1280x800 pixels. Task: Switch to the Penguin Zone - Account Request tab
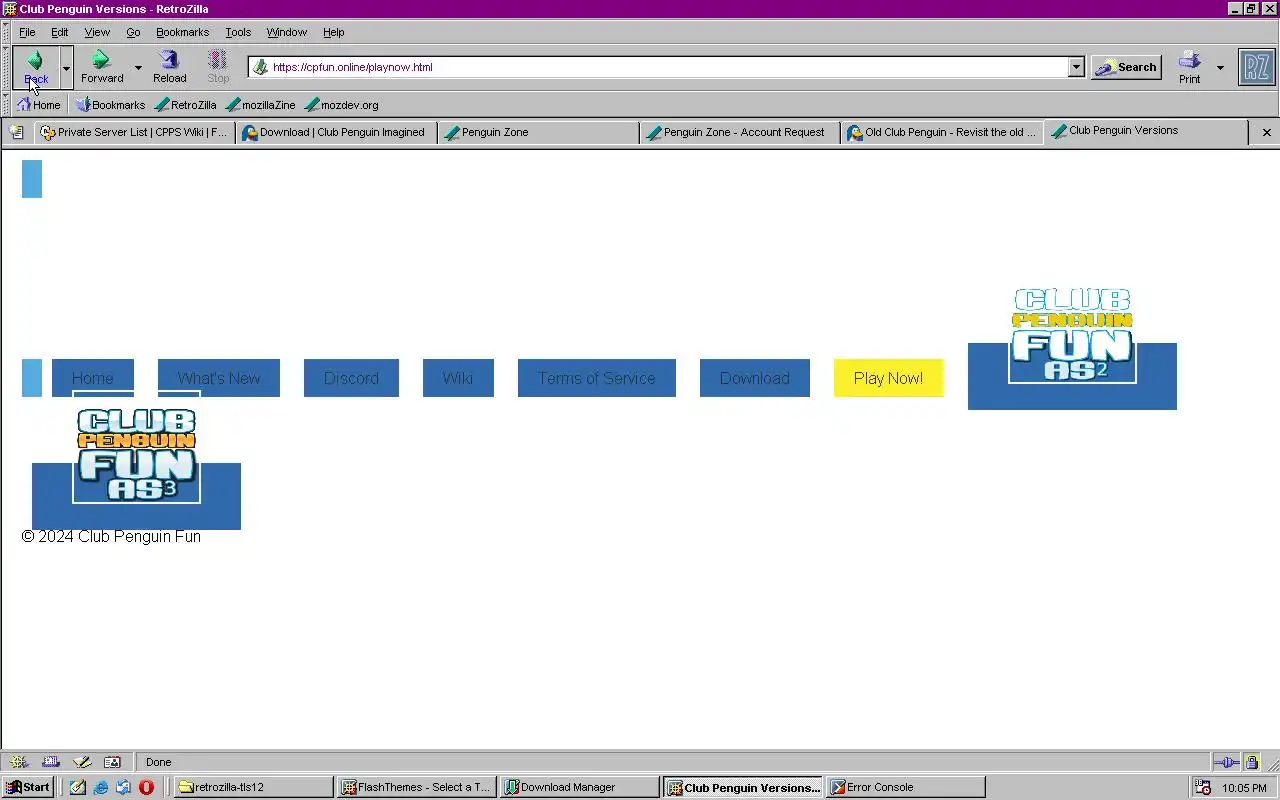(x=740, y=132)
